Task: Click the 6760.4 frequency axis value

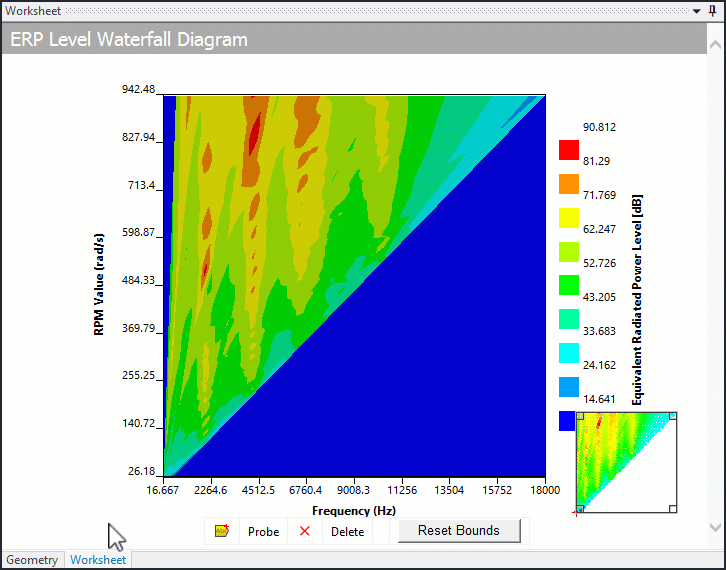Action: (306, 490)
